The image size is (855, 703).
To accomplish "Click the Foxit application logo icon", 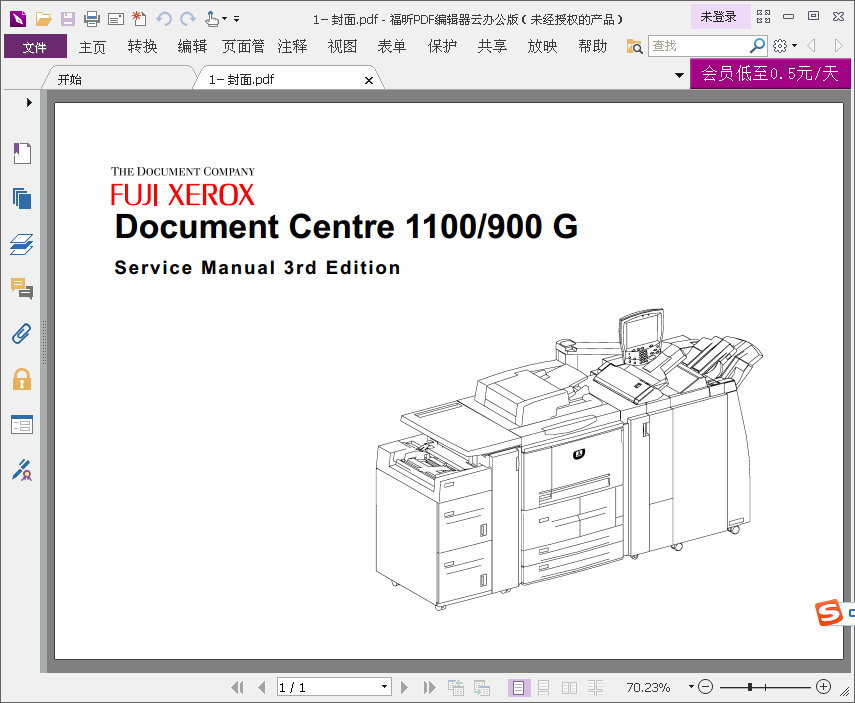I will (18, 19).
